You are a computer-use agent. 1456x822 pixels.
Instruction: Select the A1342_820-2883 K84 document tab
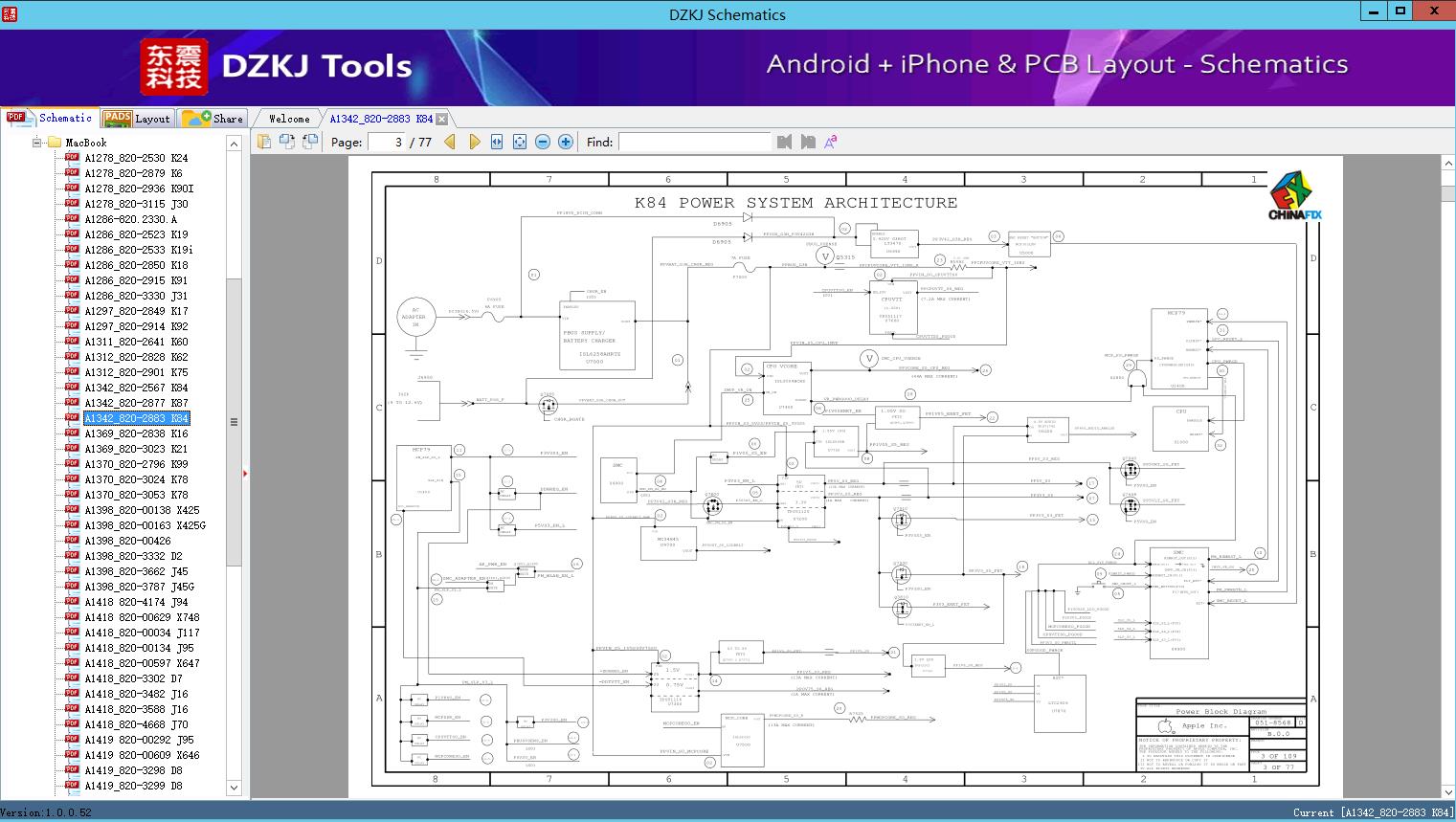[x=381, y=119]
